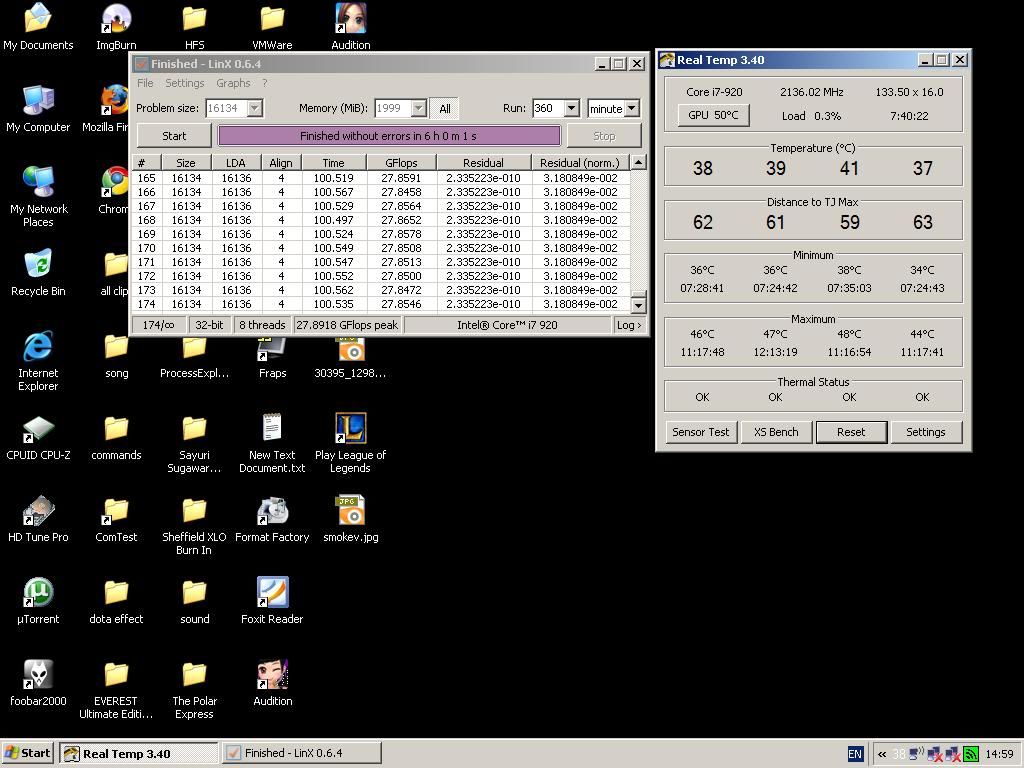Open the HD Tune Pro desktop icon
The width and height of the screenshot is (1024, 768).
[x=38, y=512]
